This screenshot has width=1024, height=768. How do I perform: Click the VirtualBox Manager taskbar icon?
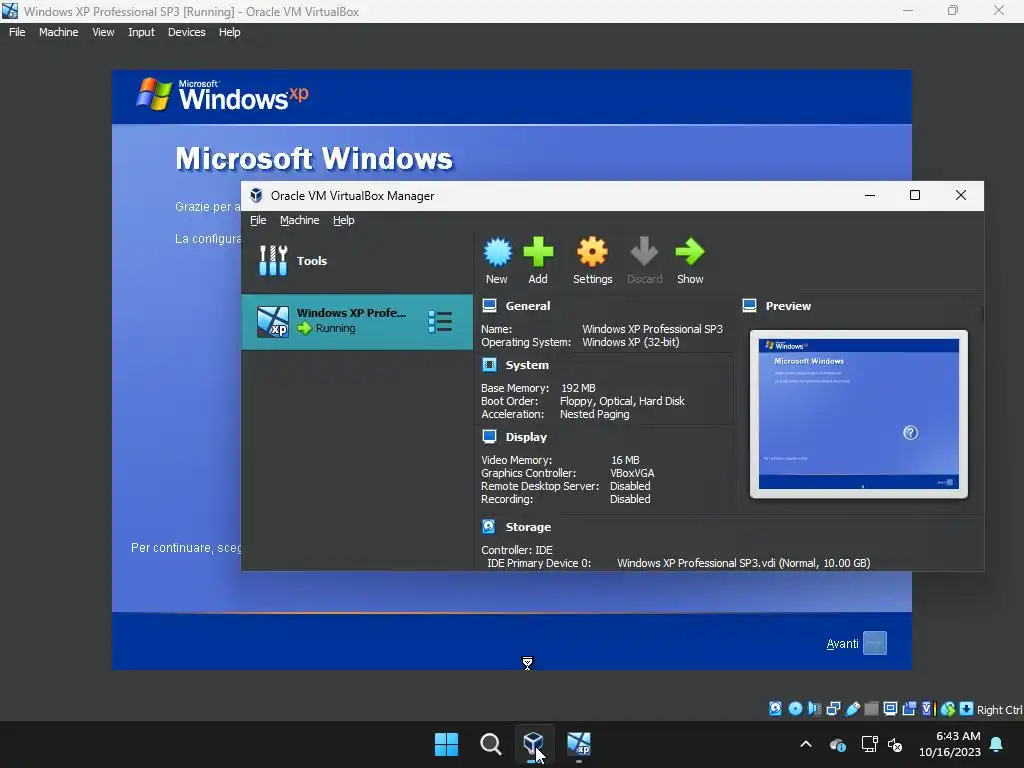tap(534, 744)
